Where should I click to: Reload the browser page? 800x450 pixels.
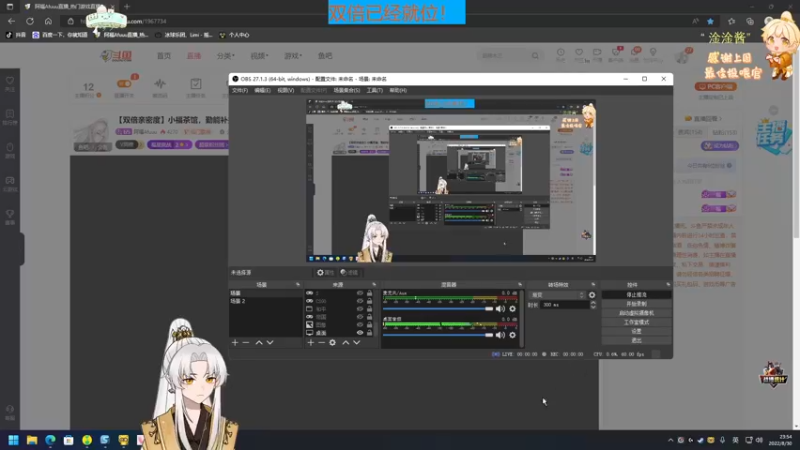[30, 21]
